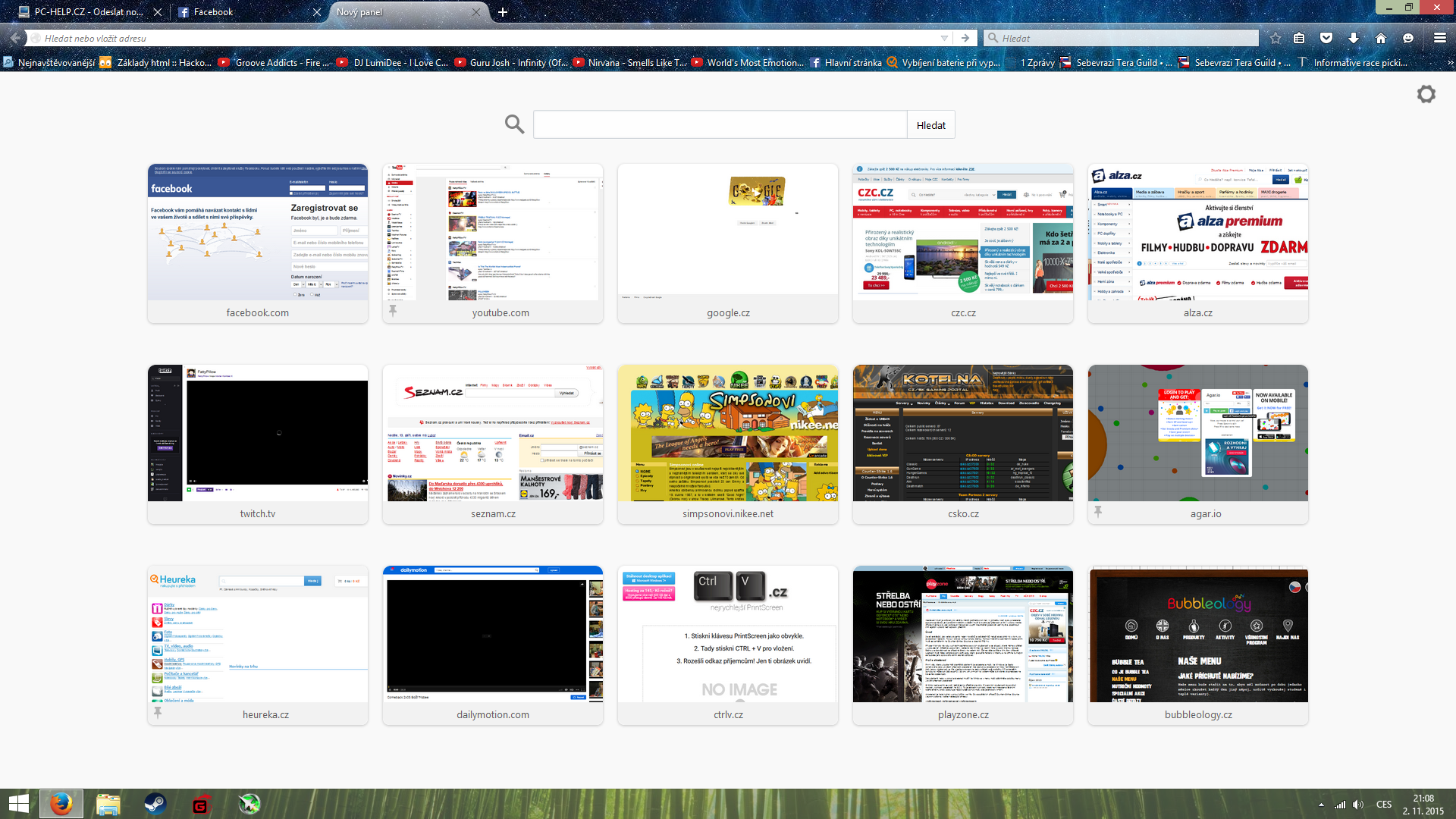
Task: Open the Firefox Hello chat icon
Action: click(1408, 38)
